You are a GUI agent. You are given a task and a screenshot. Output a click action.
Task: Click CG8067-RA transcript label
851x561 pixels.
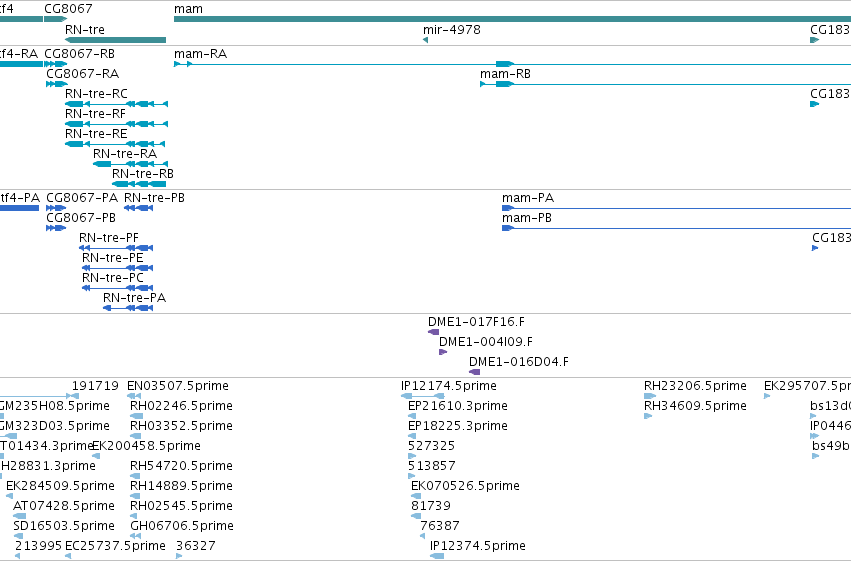(x=82, y=74)
